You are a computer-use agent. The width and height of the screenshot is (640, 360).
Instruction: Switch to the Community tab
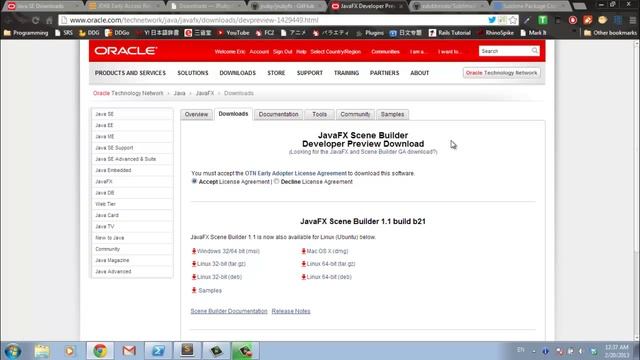pyautogui.click(x=355, y=115)
